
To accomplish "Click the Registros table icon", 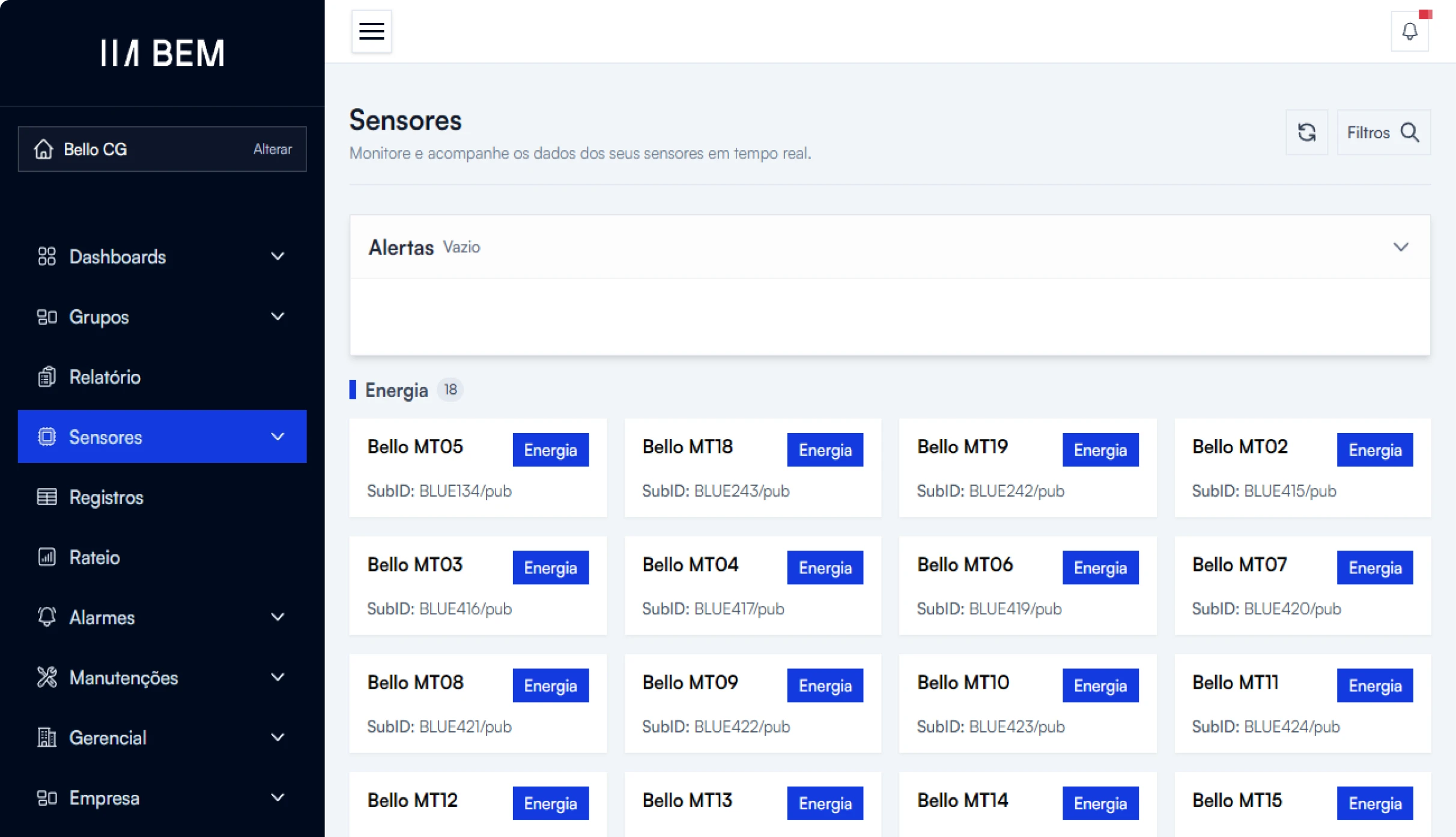I will click(47, 497).
